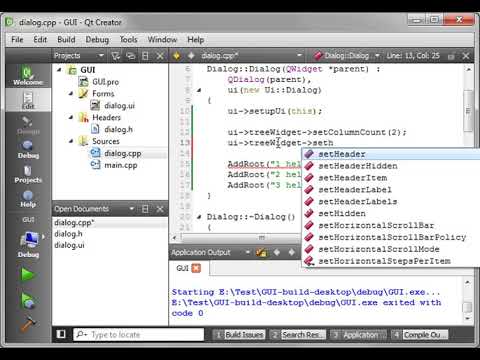
Task: Close the GUI application output tab
Action: 196,268
